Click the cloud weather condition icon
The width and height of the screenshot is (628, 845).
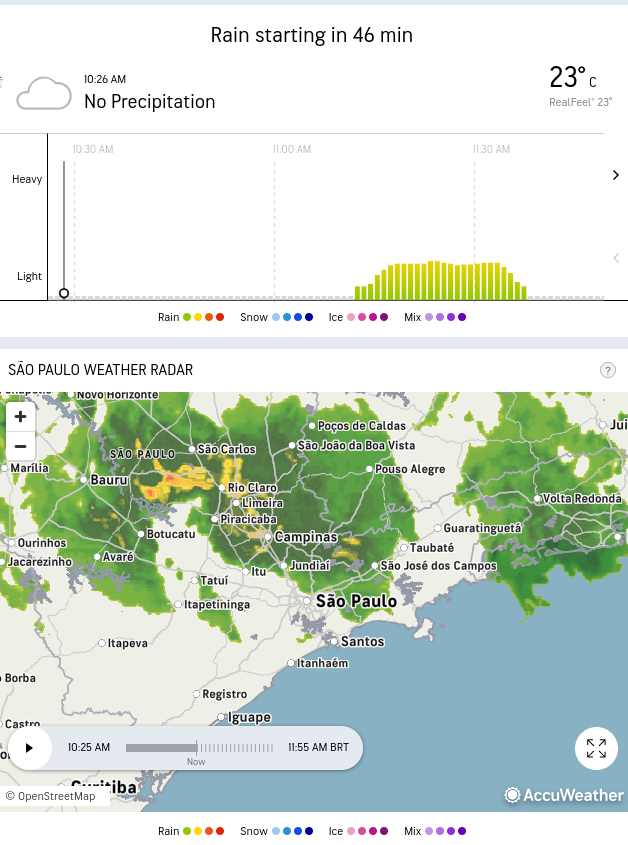click(44, 93)
